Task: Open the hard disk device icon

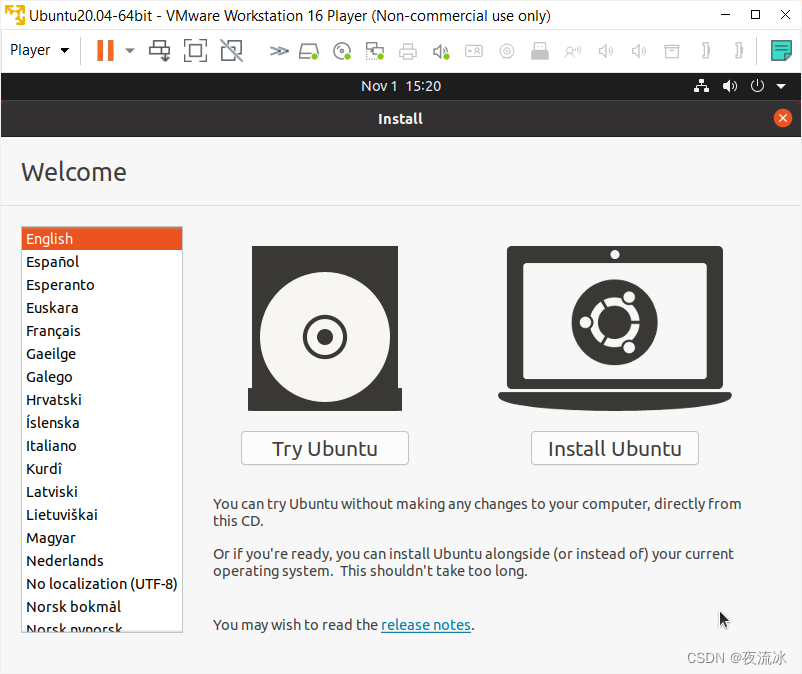Action: click(309, 51)
